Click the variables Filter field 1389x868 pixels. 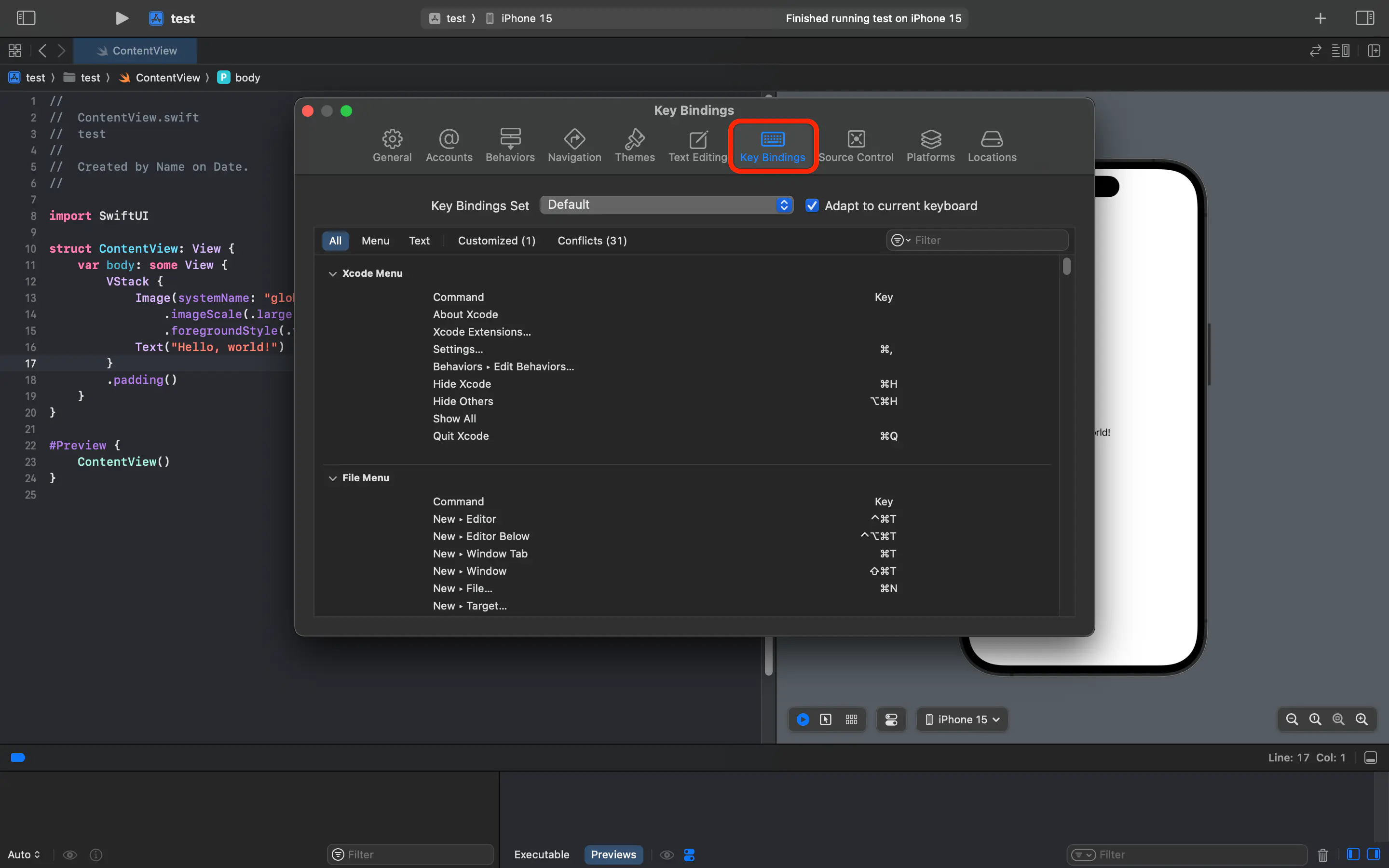pyautogui.click(x=410, y=854)
